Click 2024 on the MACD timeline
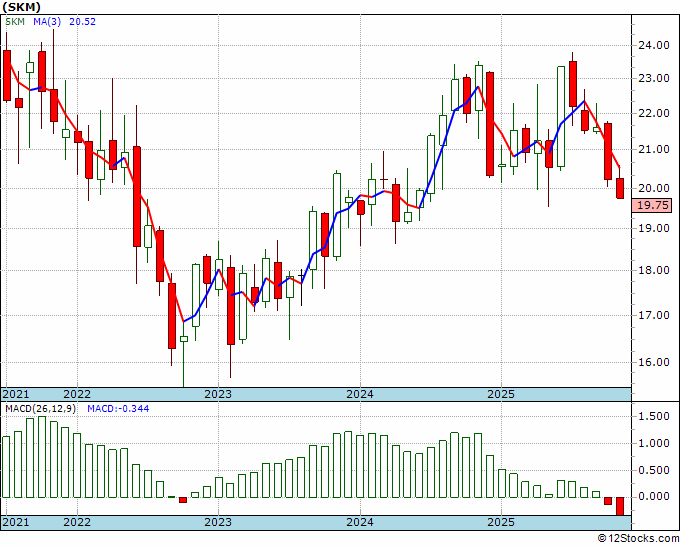This screenshot has height=546, width=680. 360,522
